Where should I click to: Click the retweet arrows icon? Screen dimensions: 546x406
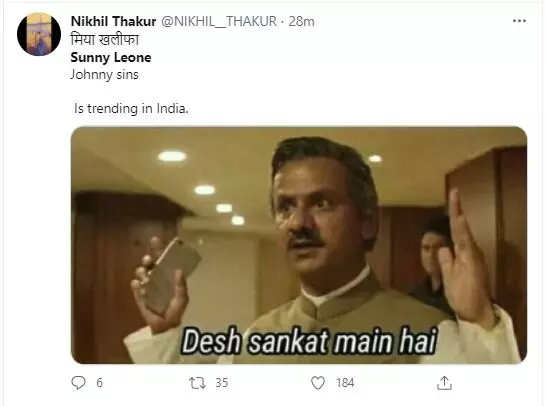pyautogui.click(x=197, y=383)
